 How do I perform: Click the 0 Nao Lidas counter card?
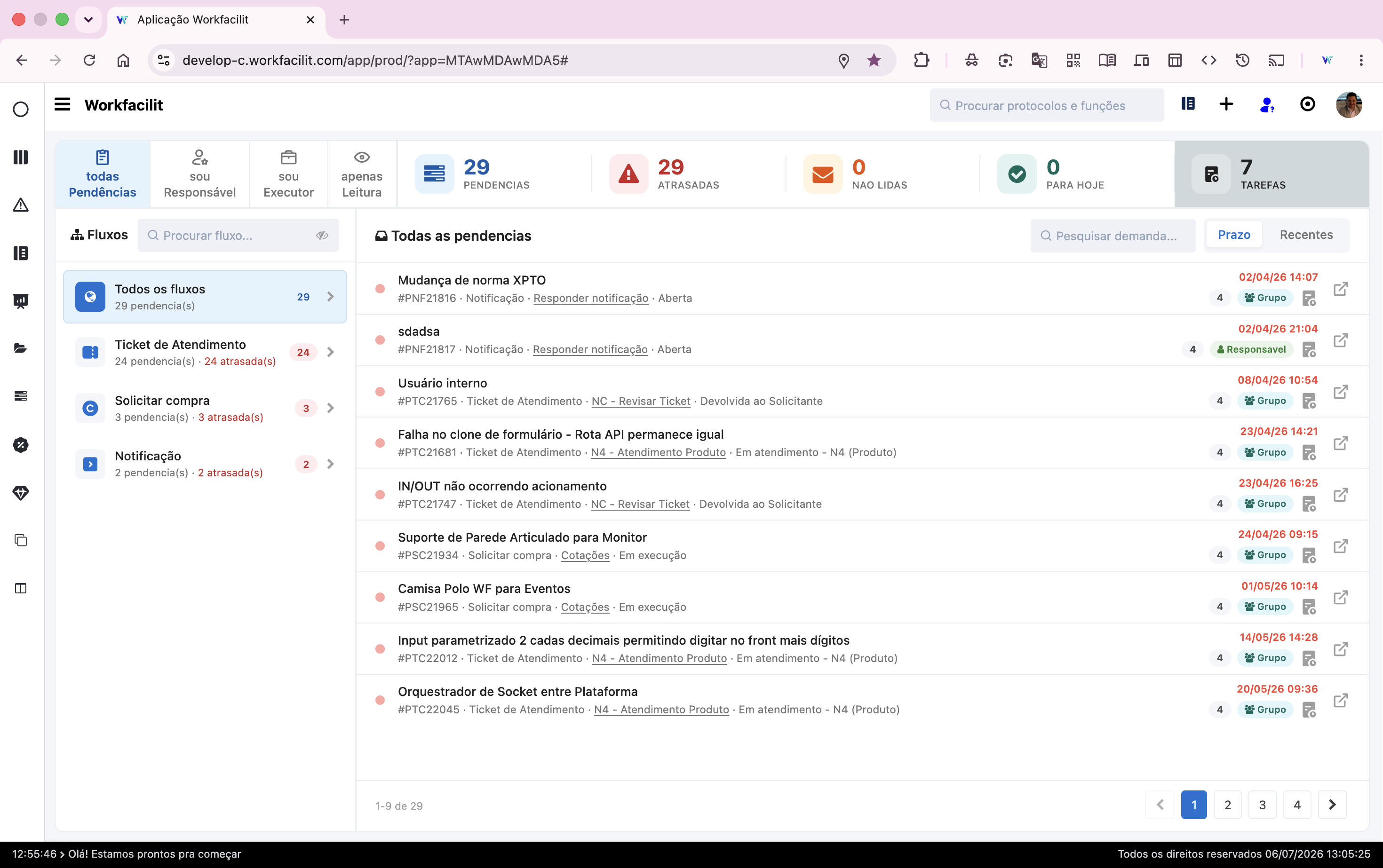[x=882, y=174]
